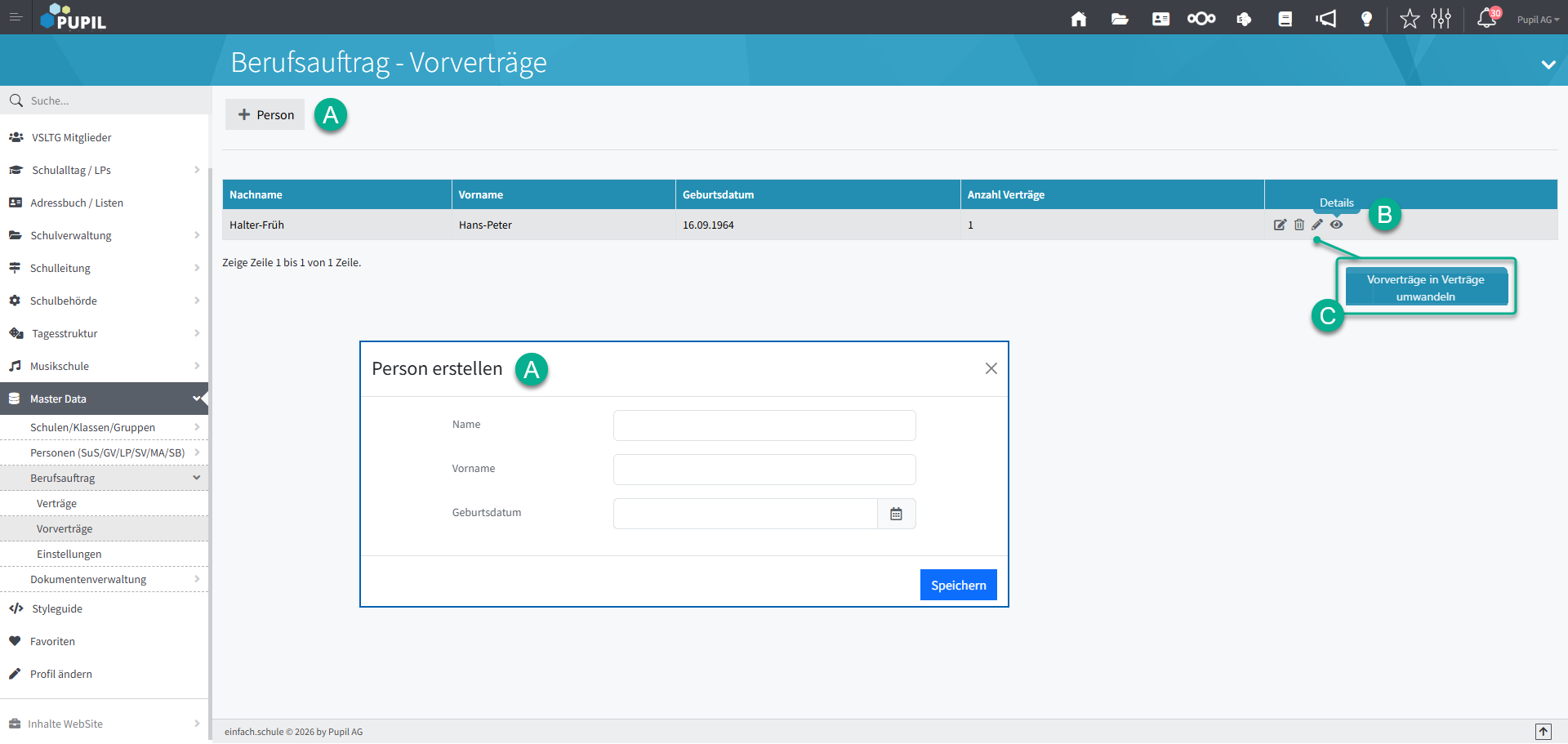Screen dimensions: 1568x744
Task: View details via eye icon in row
Action: pos(1336,225)
